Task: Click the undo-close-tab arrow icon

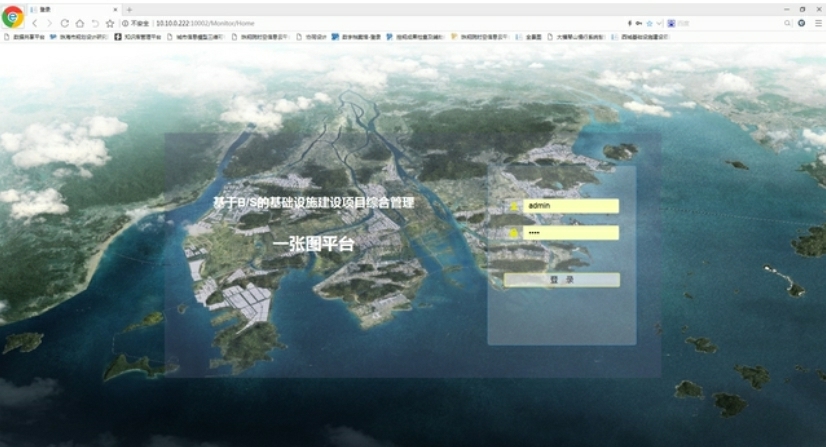Action: click(94, 22)
